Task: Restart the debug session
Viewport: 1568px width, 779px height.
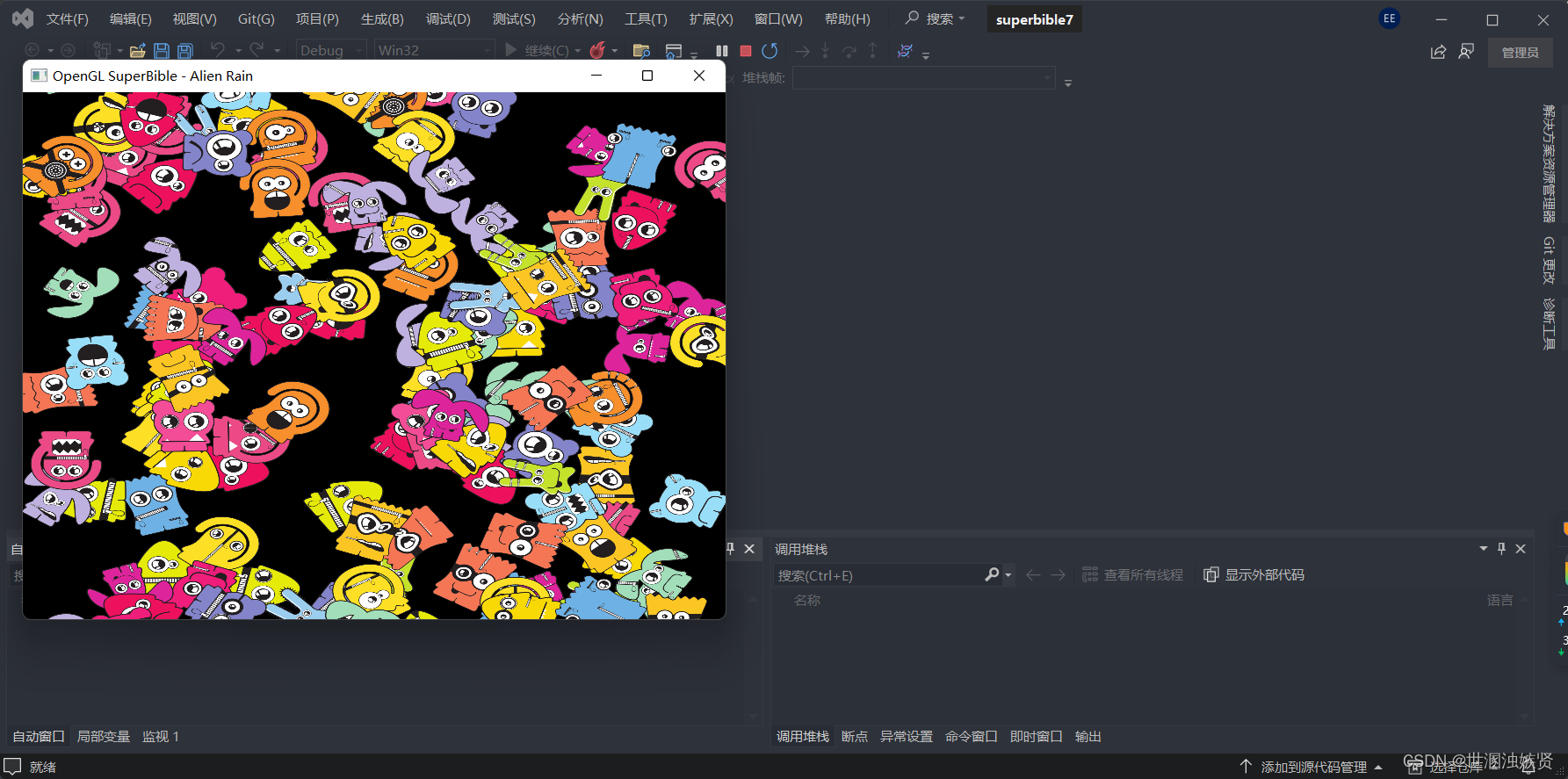Action: pyautogui.click(x=770, y=51)
